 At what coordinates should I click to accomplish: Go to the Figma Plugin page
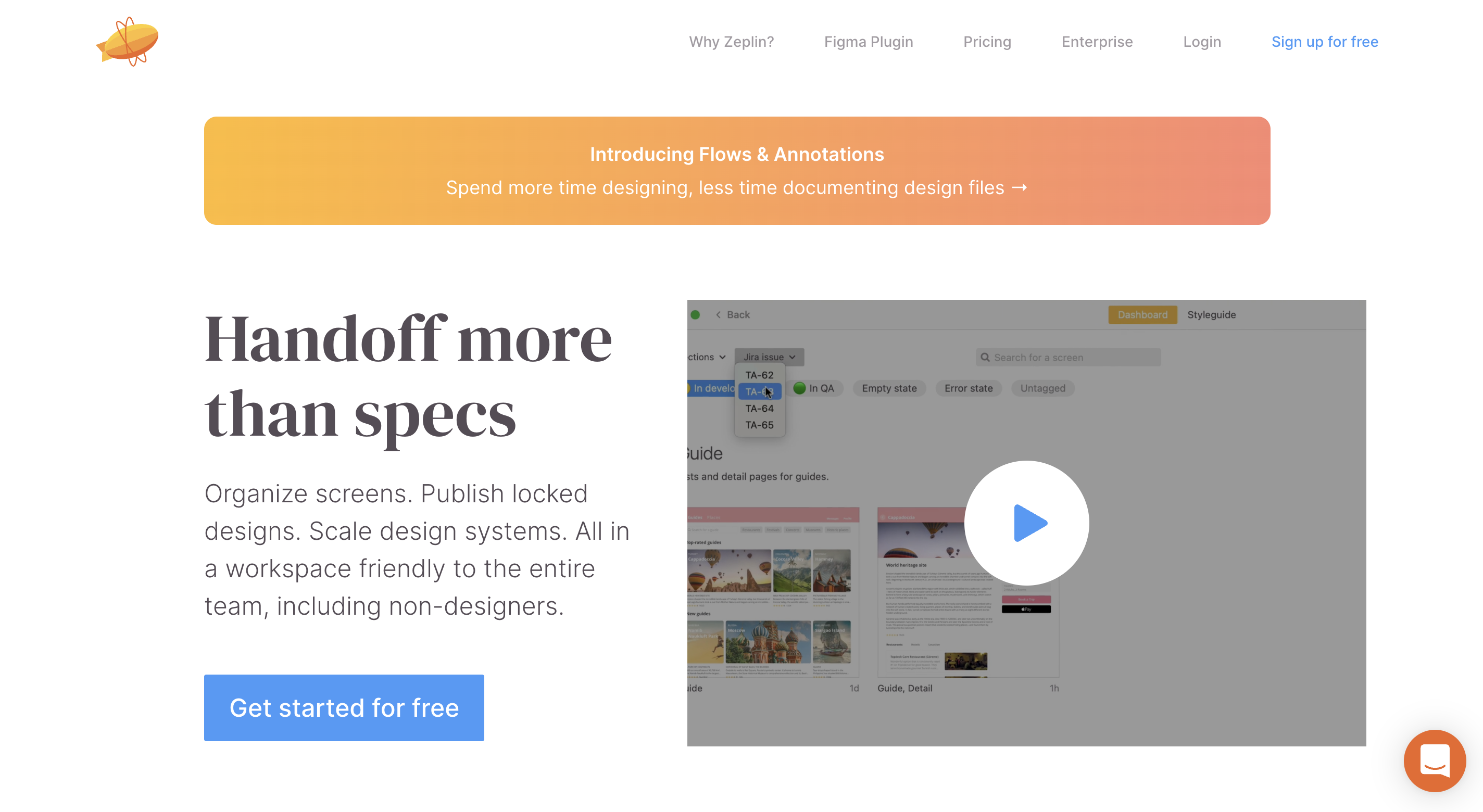point(868,42)
